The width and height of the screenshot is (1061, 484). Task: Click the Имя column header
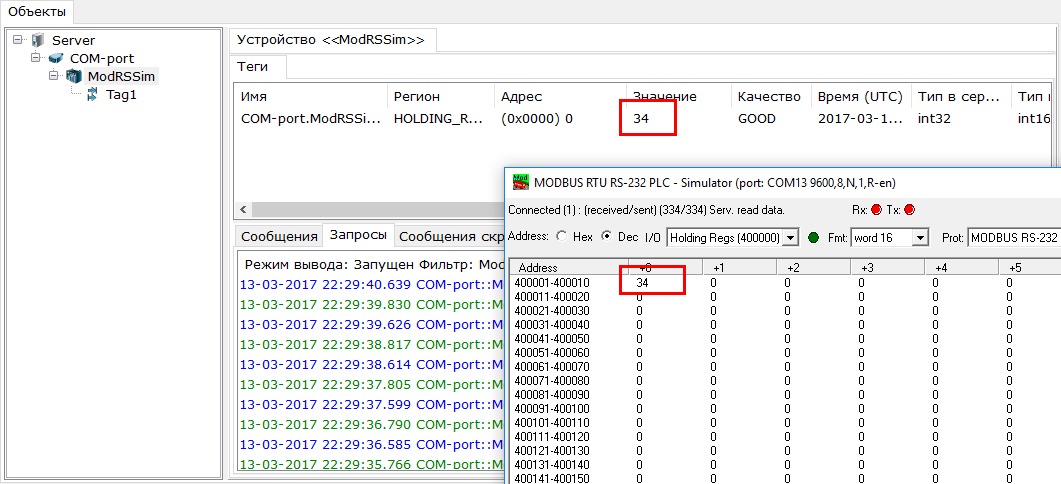[x=311, y=97]
